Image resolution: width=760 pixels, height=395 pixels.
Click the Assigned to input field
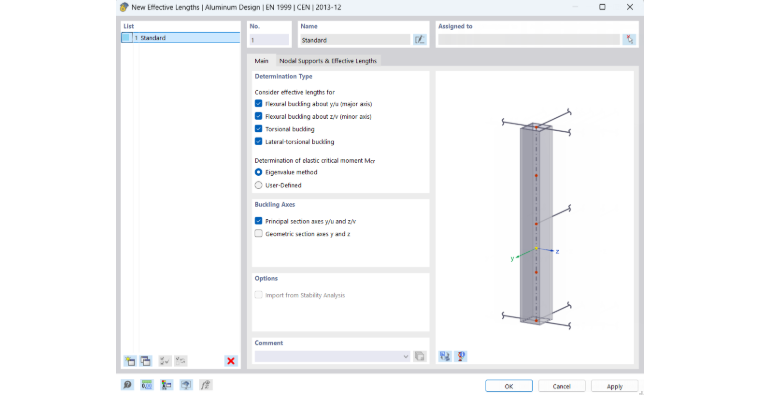tap(529, 40)
